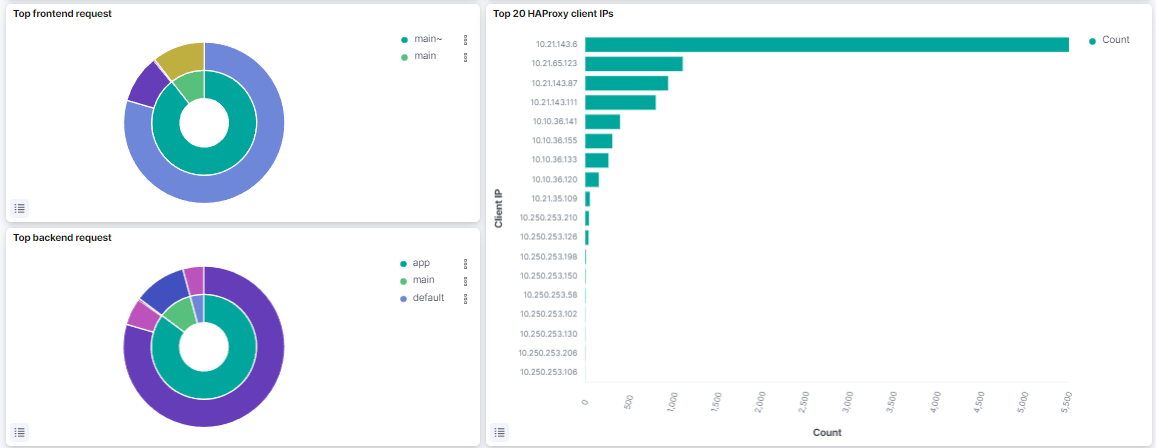Select the "main~" legend label
1156x448 pixels.
point(427,40)
